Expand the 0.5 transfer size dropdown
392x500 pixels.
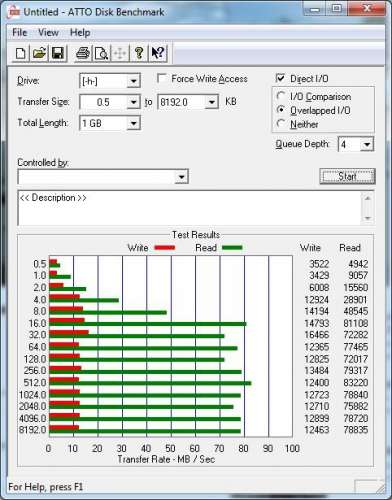[133, 102]
